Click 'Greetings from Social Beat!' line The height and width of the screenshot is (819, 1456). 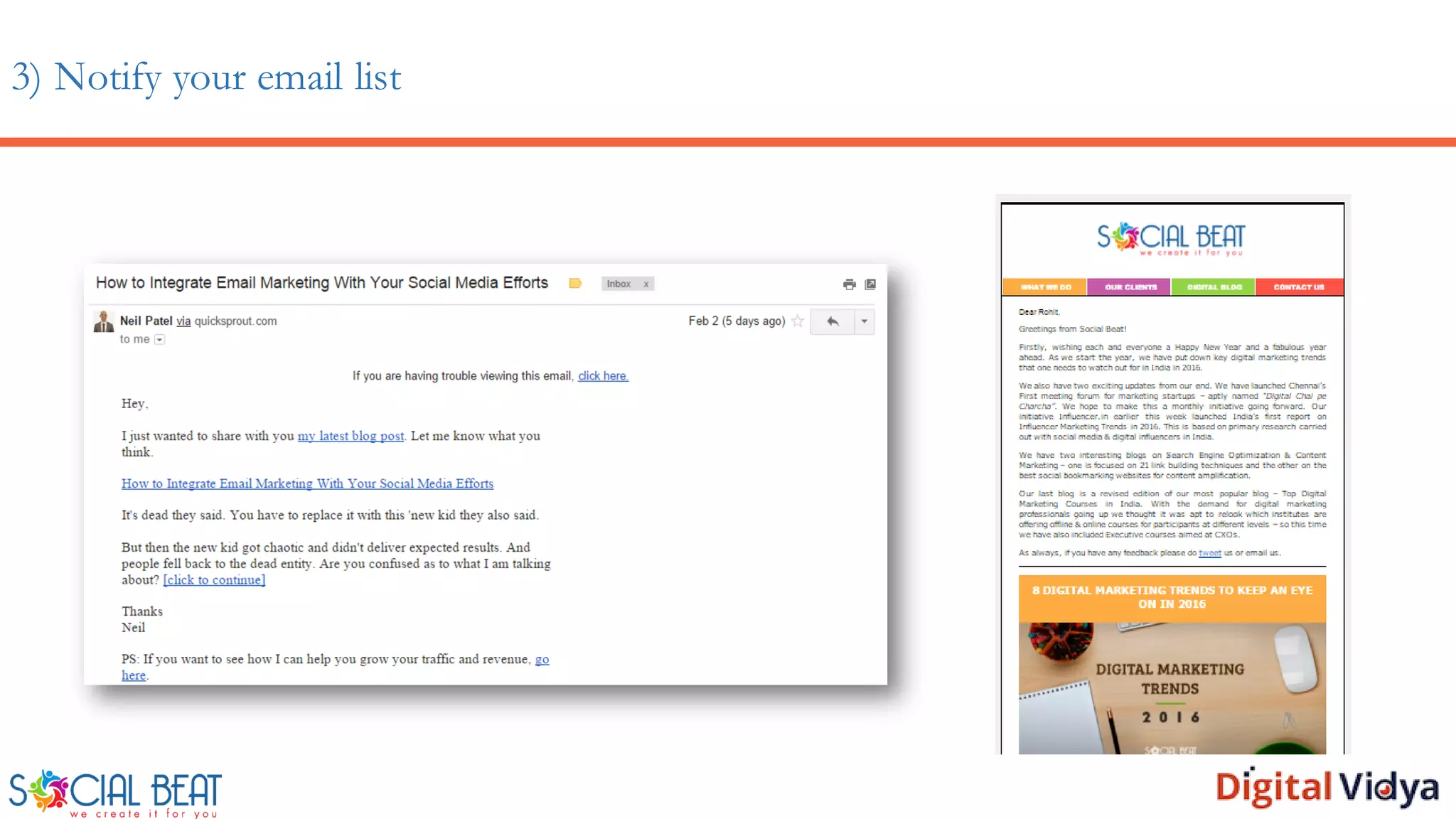[x=1072, y=329]
